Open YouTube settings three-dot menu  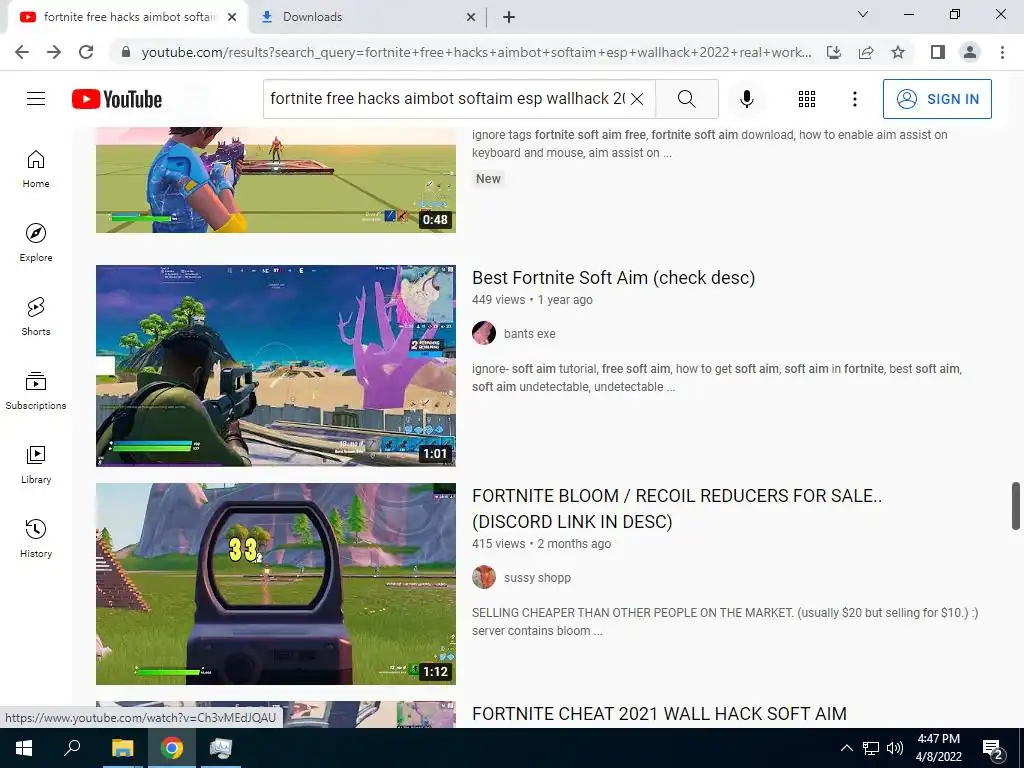pyautogui.click(x=854, y=99)
